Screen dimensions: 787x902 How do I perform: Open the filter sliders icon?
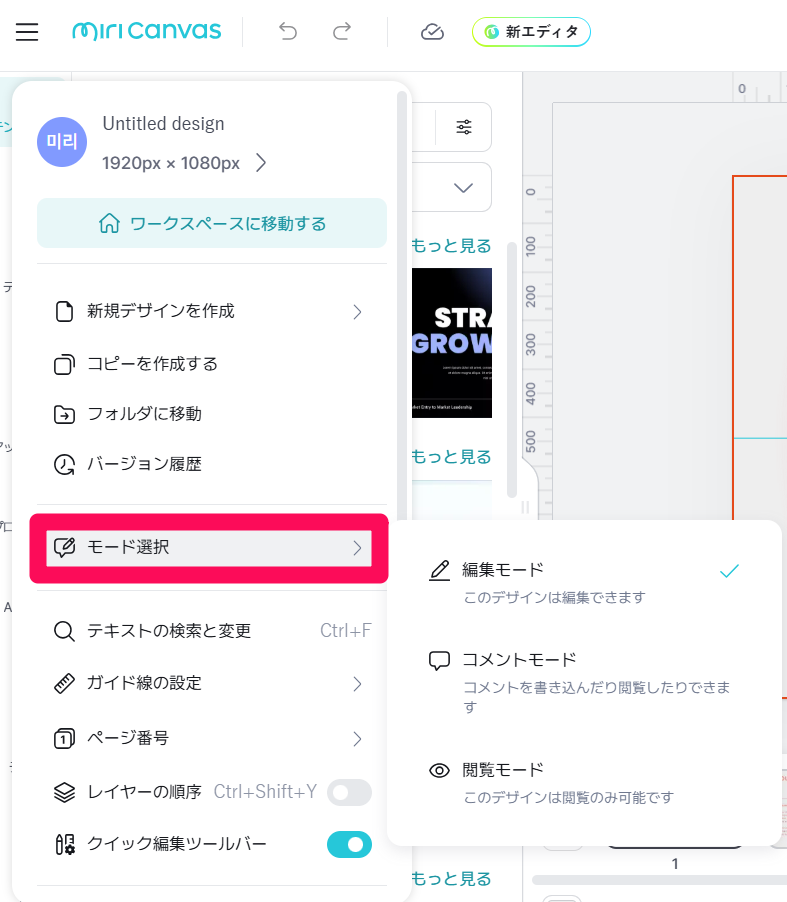coord(464,127)
